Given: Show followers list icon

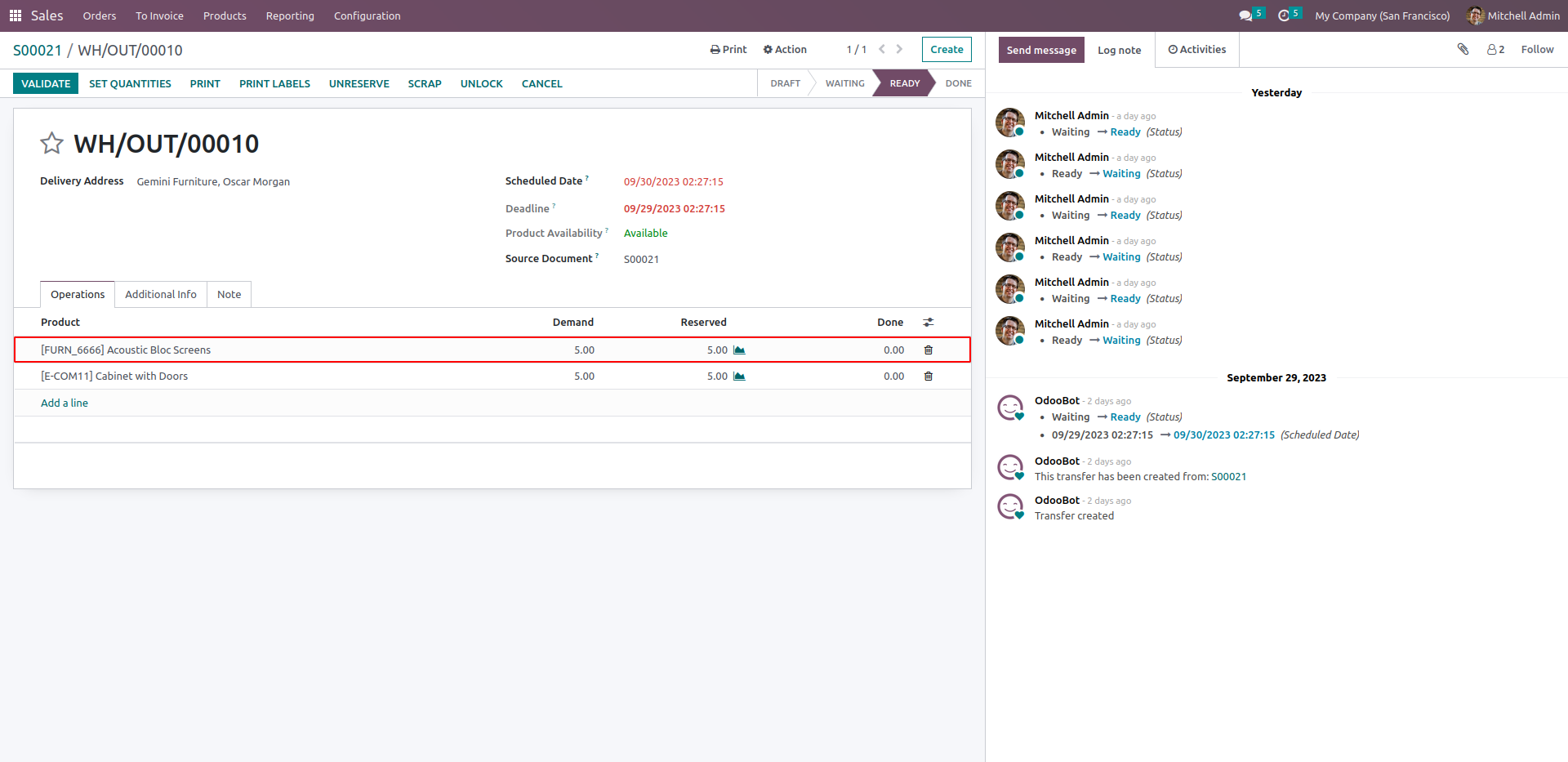Looking at the screenshot, I should [1495, 50].
